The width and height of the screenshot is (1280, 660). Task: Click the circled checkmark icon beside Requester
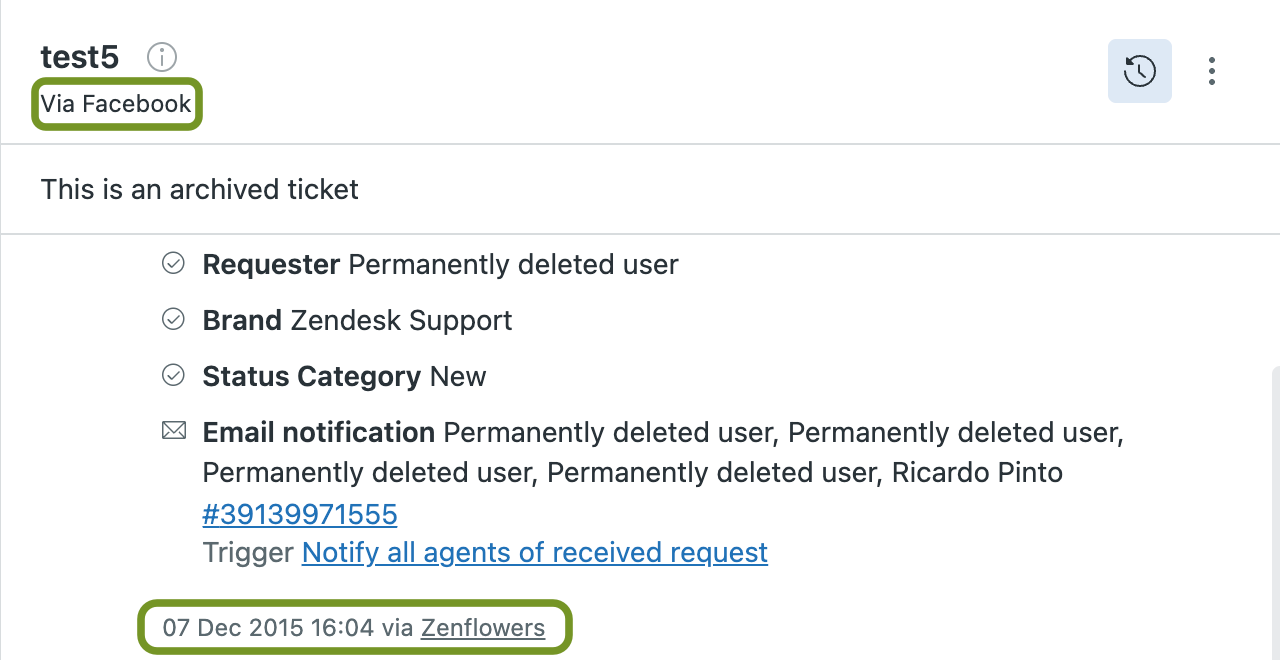173,263
